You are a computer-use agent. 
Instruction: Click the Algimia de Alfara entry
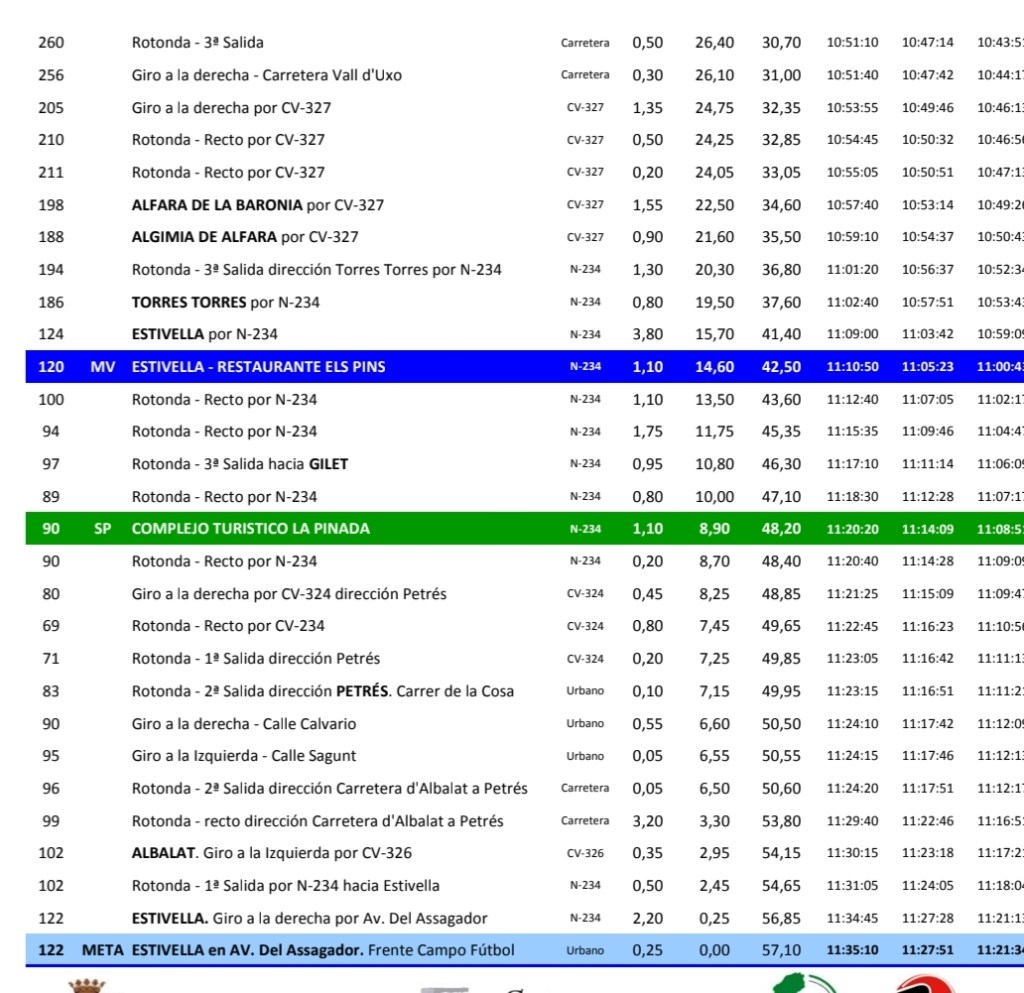(245, 237)
